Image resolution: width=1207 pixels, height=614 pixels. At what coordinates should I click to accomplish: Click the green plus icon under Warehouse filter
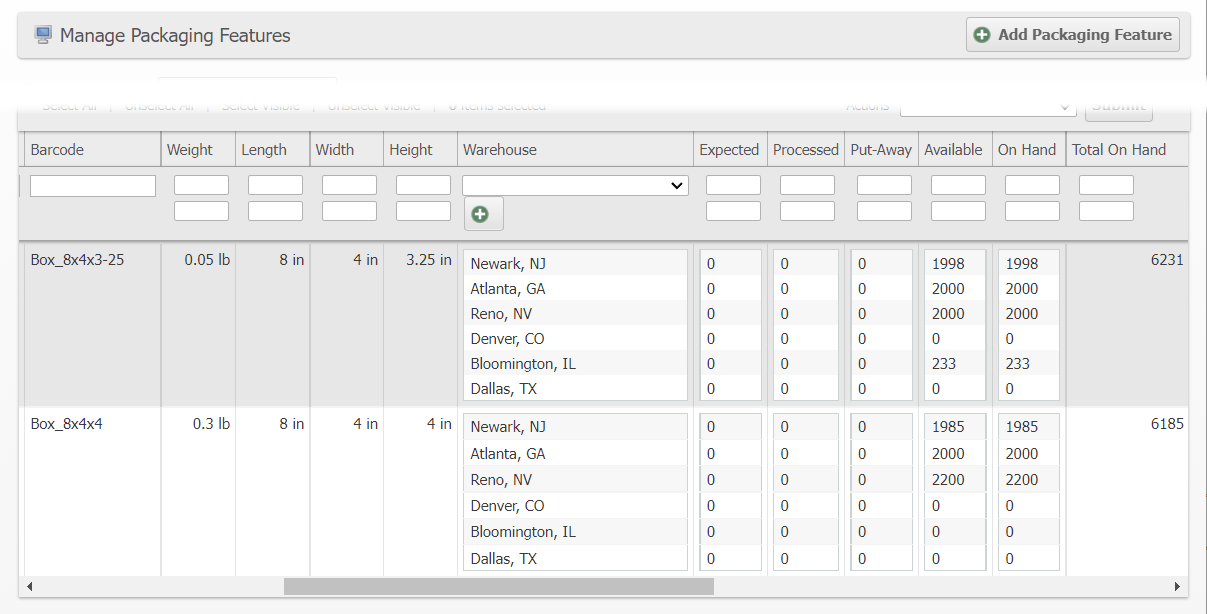(x=483, y=214)
